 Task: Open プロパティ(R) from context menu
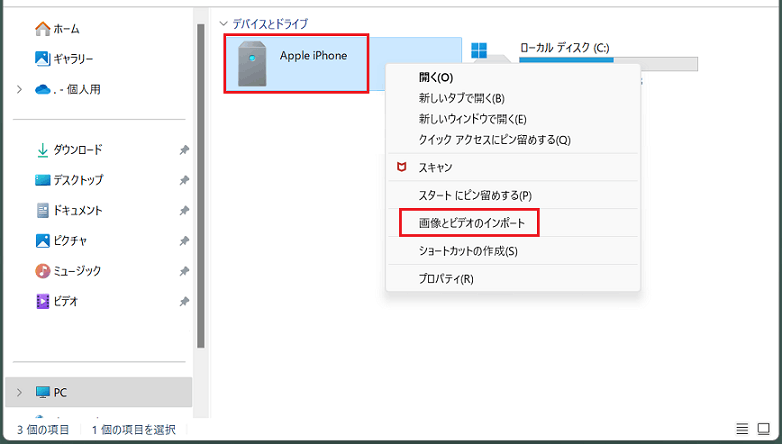pos(513,279)
